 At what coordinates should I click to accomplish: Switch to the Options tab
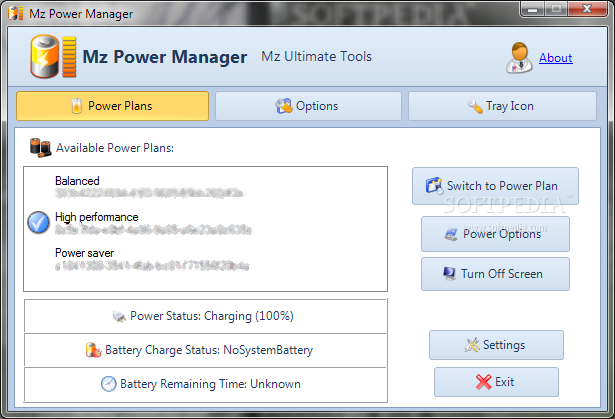click(308, 106)
